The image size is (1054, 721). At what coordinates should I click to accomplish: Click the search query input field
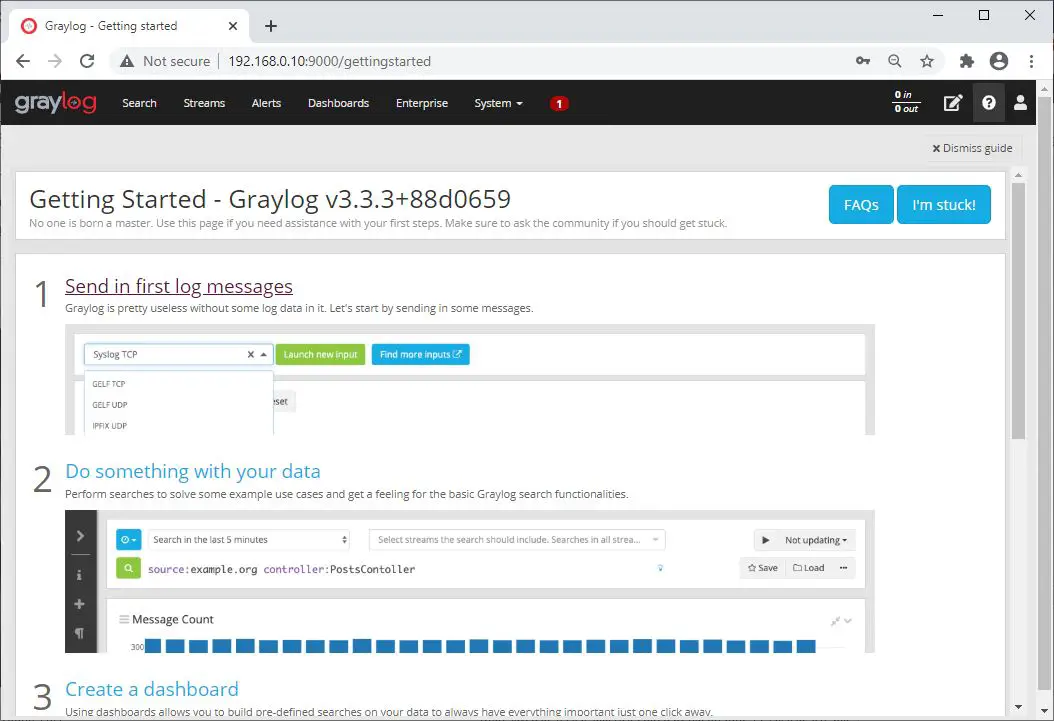click(401, 568)
